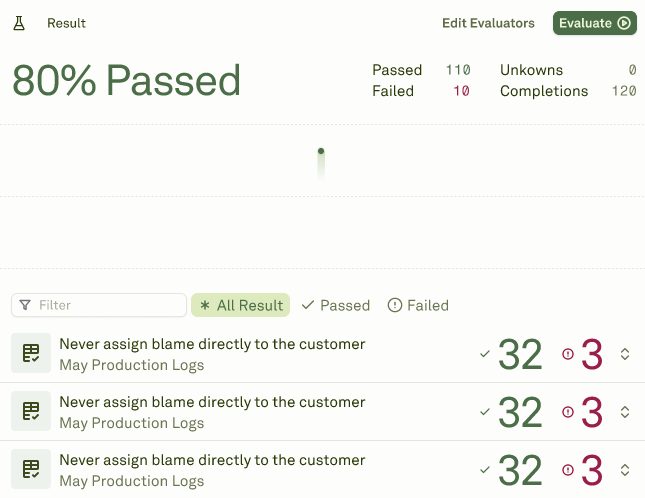Screen dimensions: 645x498
Task: Expand the first evaluator result row
Action: tap(625, 354)
